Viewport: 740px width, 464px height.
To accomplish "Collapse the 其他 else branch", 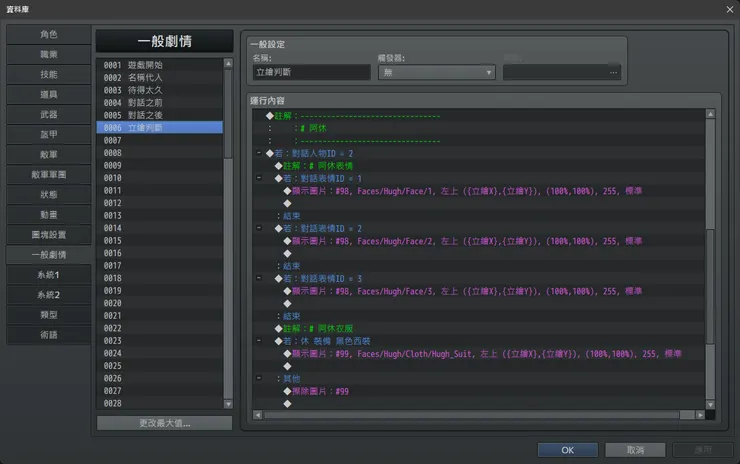I will click(x=259, y=378).
